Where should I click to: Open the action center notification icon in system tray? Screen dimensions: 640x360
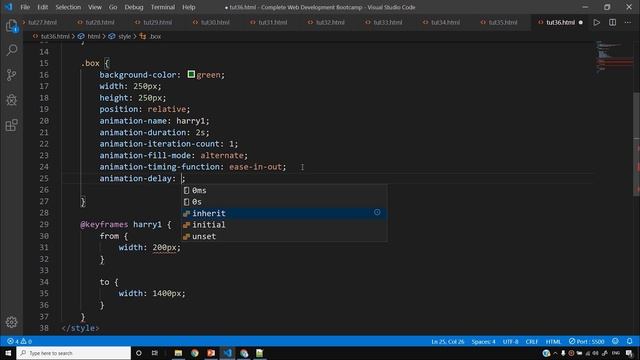[629, 353]
